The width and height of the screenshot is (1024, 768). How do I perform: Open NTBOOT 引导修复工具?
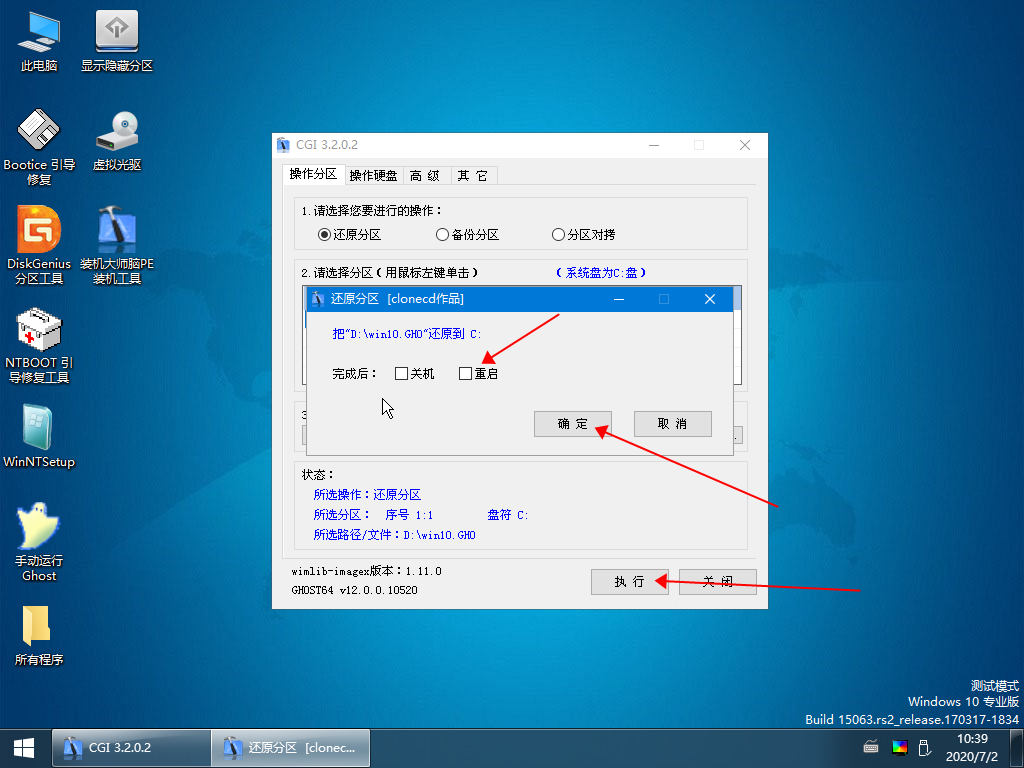click(38, 337)
